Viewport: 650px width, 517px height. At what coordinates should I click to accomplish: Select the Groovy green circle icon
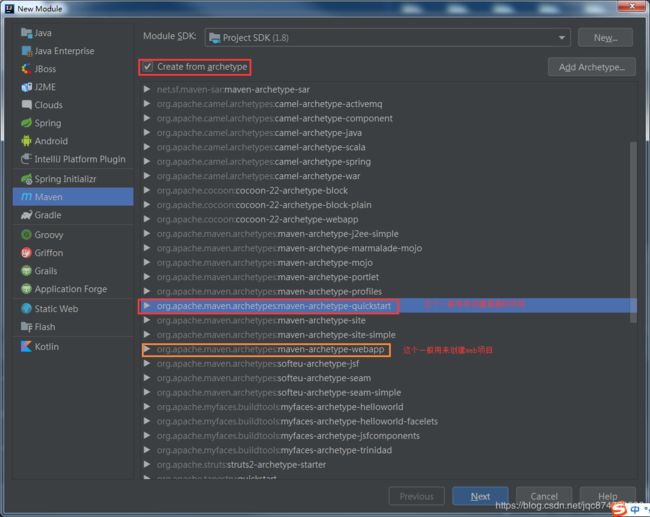click(27, 235)
